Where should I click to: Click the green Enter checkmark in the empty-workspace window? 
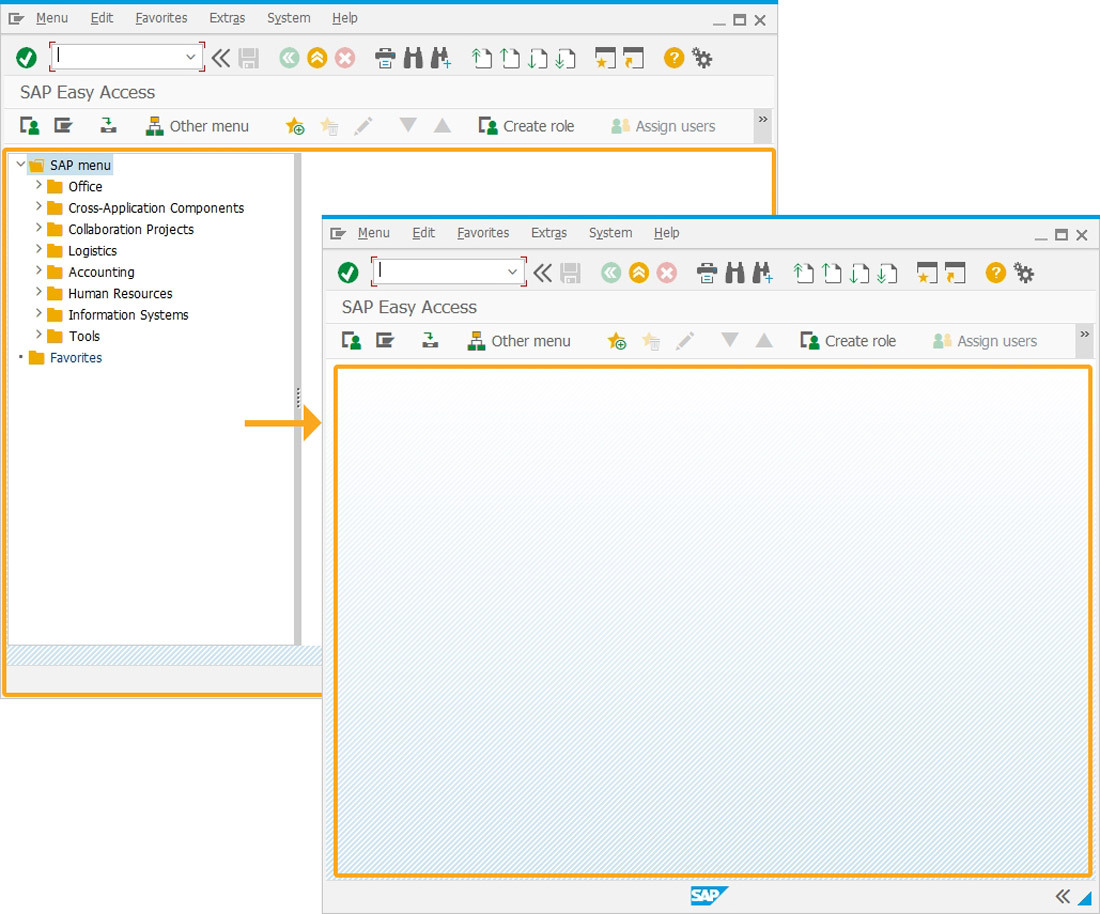348,273
